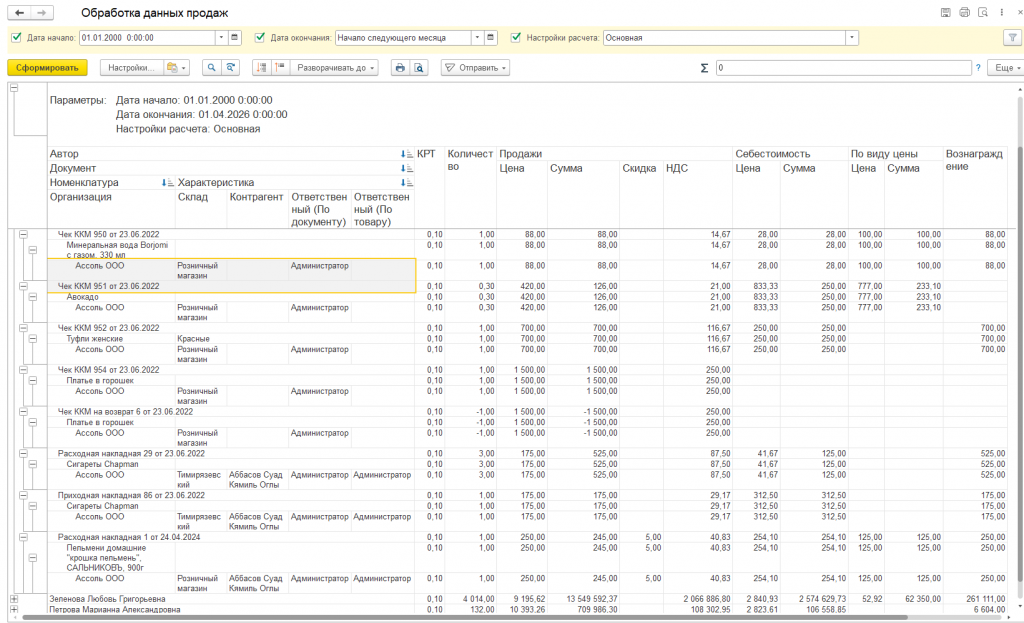The image size is (1024, 623).
Task: Click the Find (magnifier) icon in toolbar
Action: [x=212, y=68]
